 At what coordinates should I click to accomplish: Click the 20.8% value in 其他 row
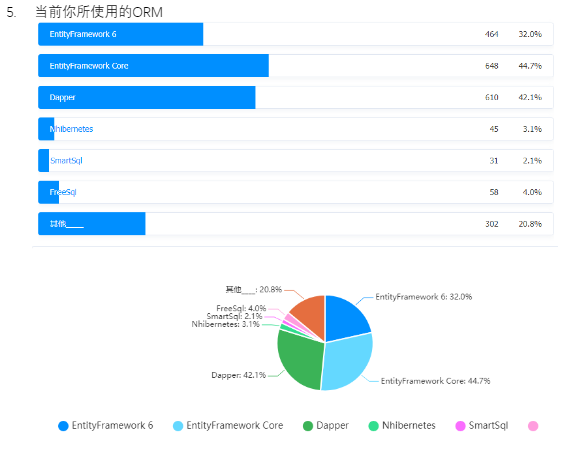(530, 224)
